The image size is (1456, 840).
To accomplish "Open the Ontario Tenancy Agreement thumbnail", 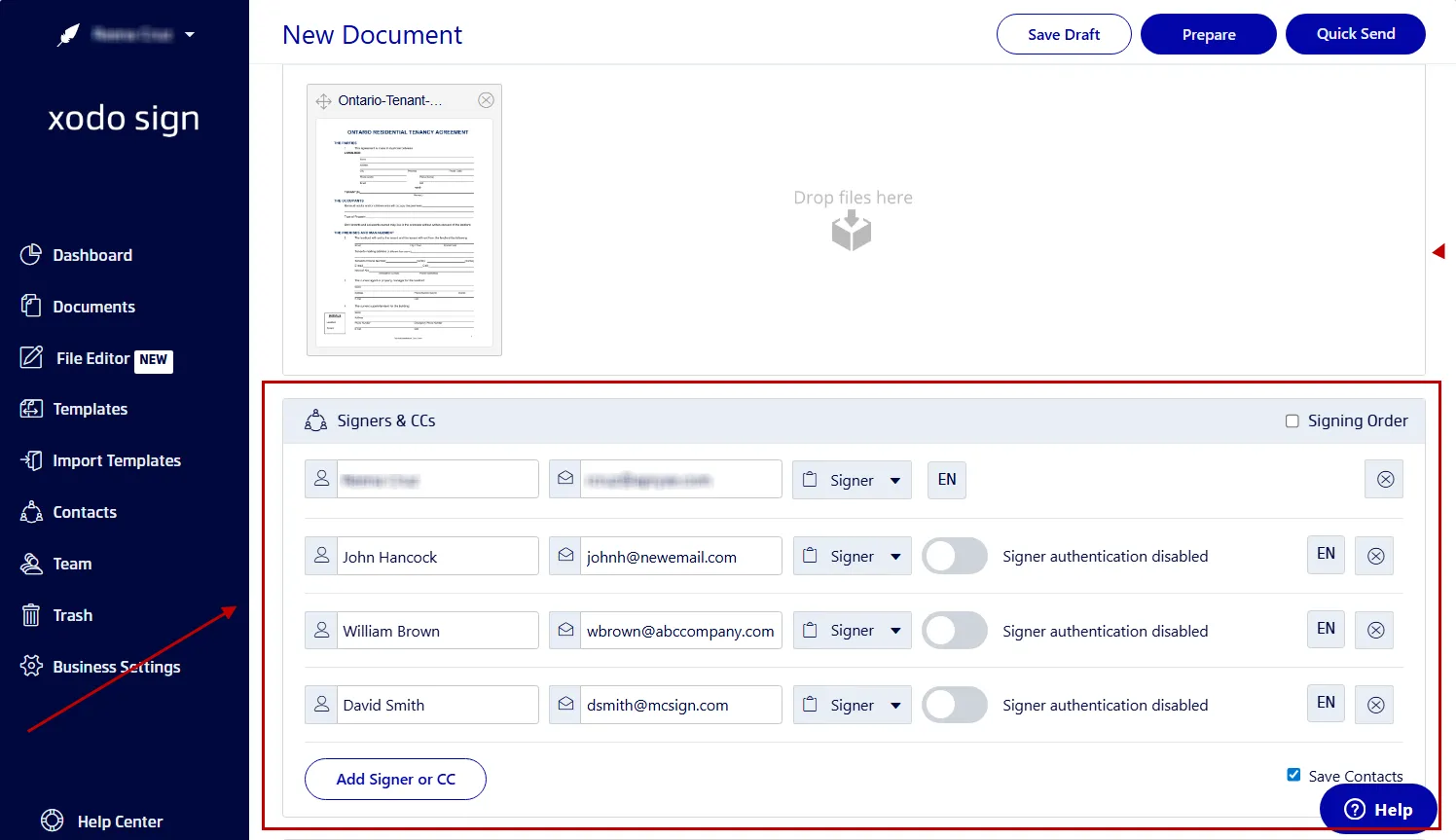I will 404,234.
